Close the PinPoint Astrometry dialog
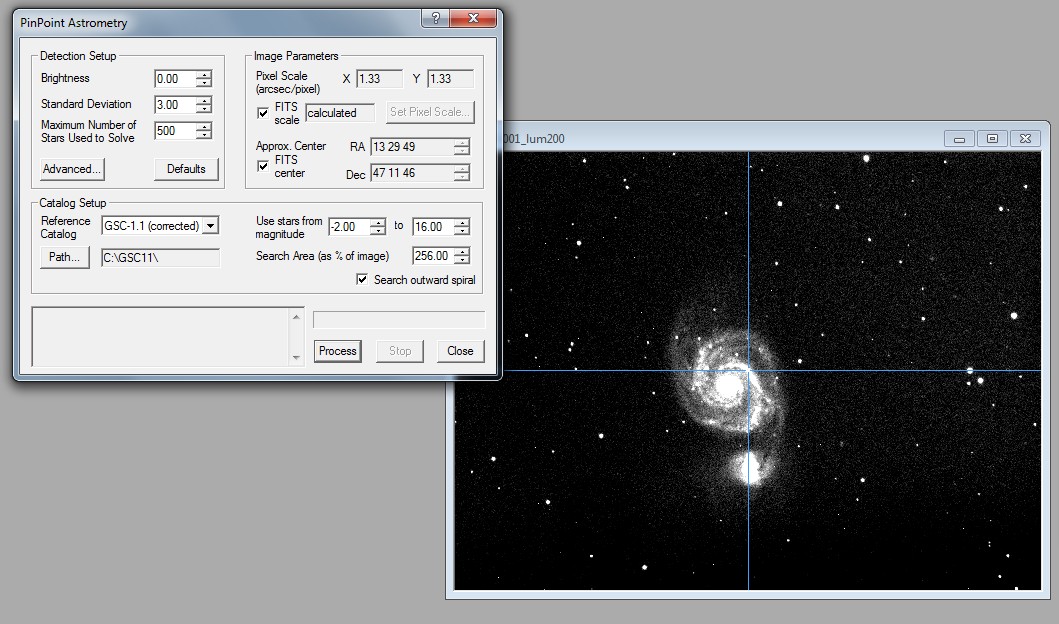This screenshot has width=1059, height=624. (x=474, y=19)
